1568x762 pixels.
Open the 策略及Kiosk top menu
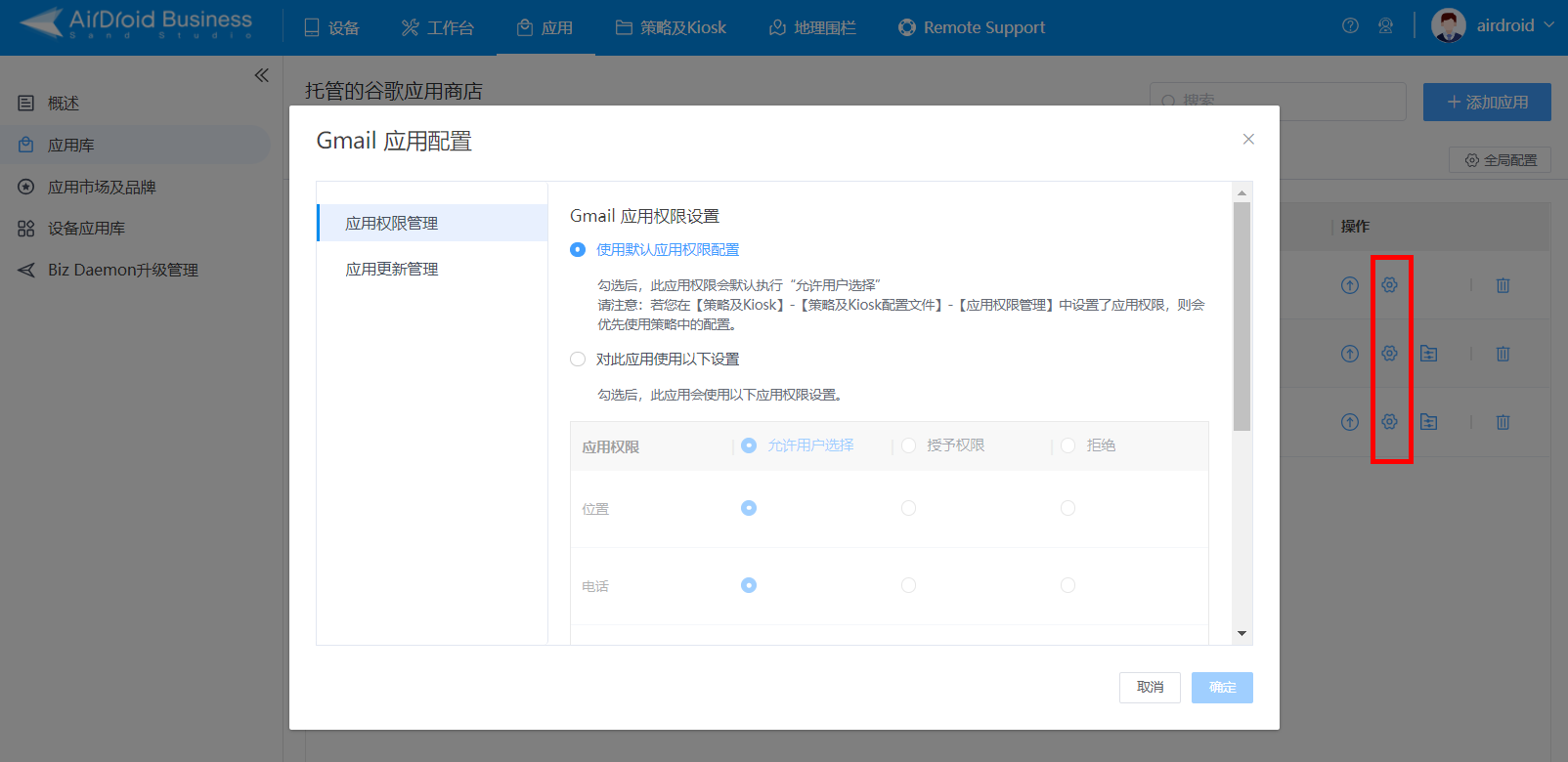point(671,27)
